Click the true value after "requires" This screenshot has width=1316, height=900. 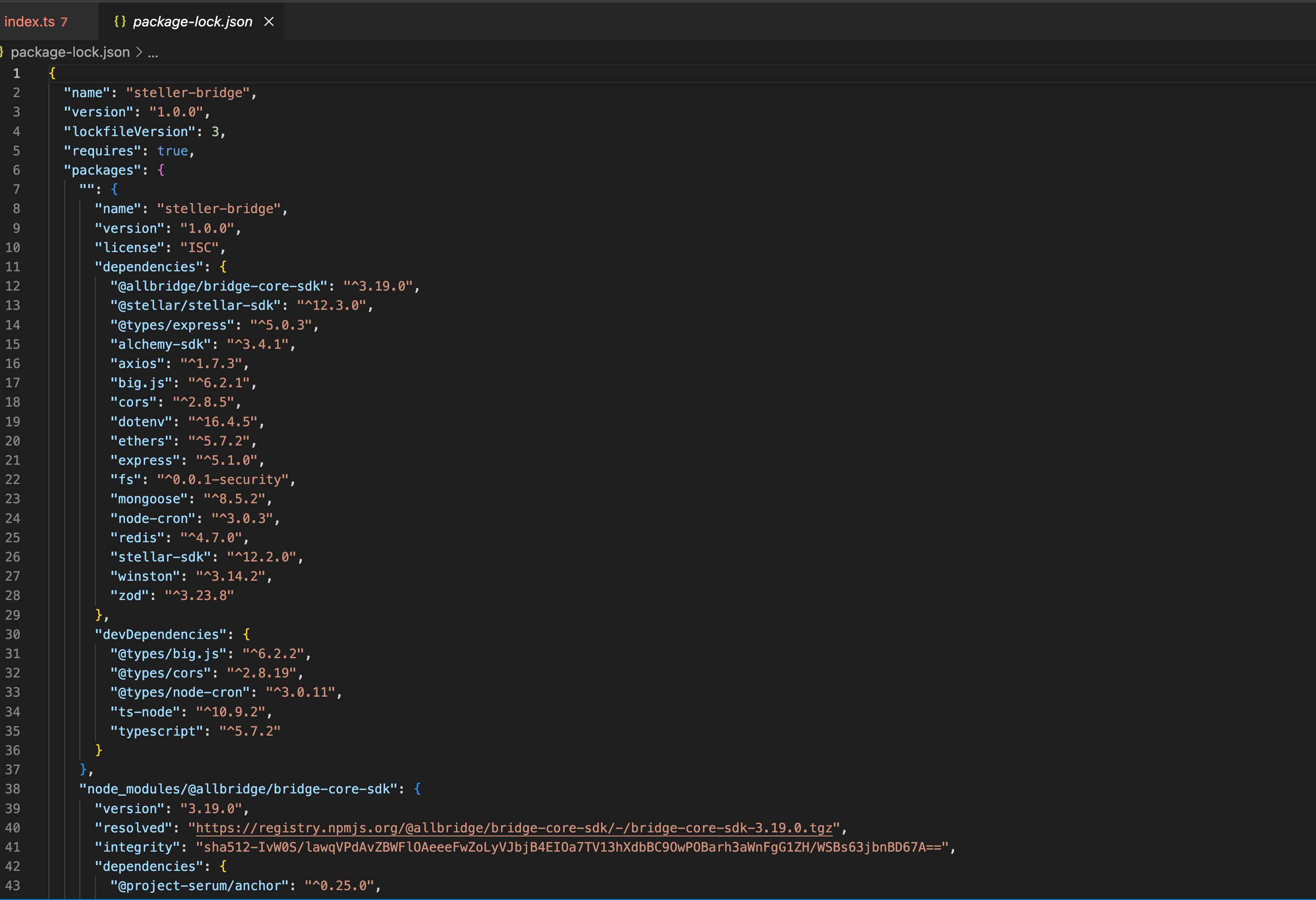click(x=173, y=151)
